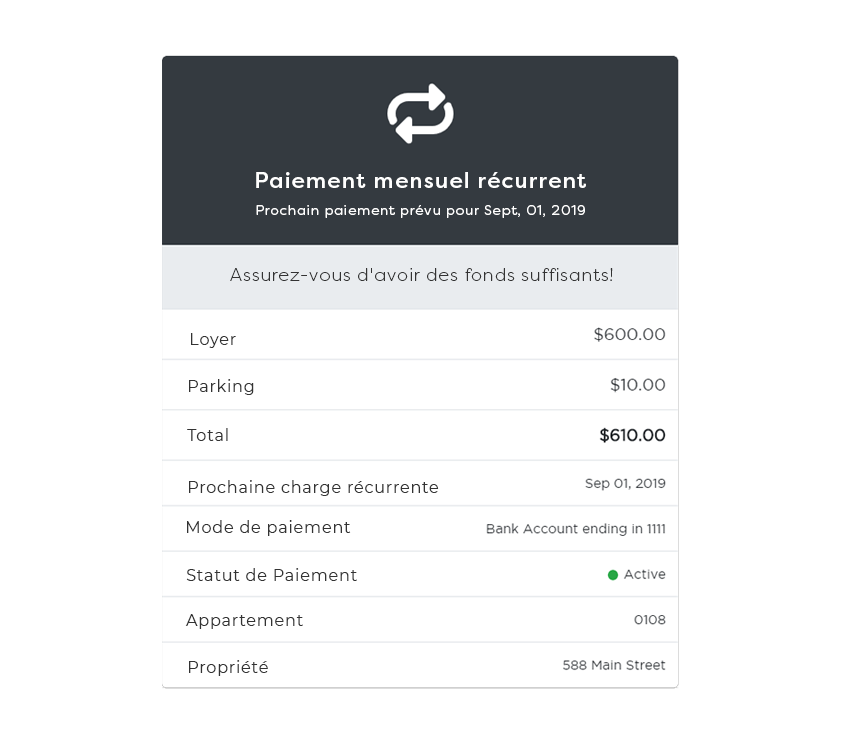The height and width of the screenshot is (745, 842).
Task: Click the green Active status dot
Action: [613, 575]
